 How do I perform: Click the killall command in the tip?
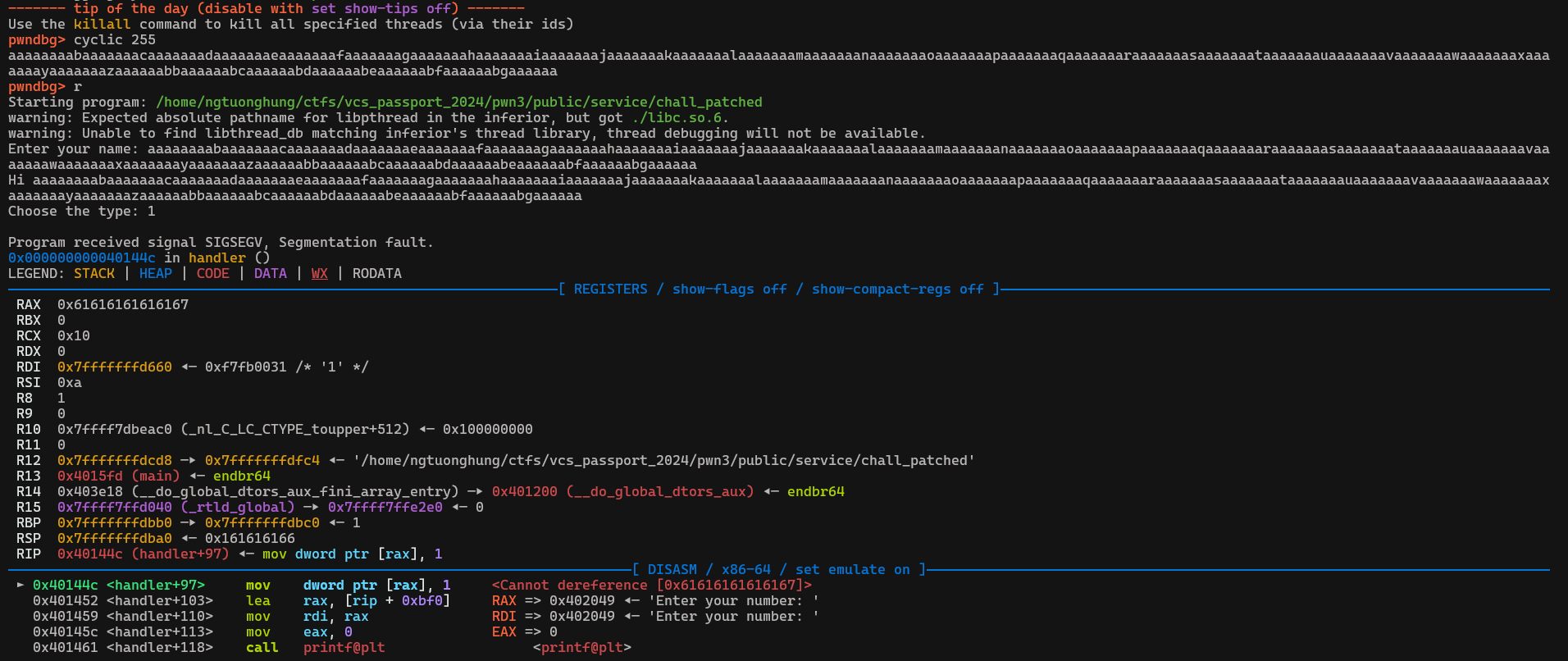coord(102,24)
